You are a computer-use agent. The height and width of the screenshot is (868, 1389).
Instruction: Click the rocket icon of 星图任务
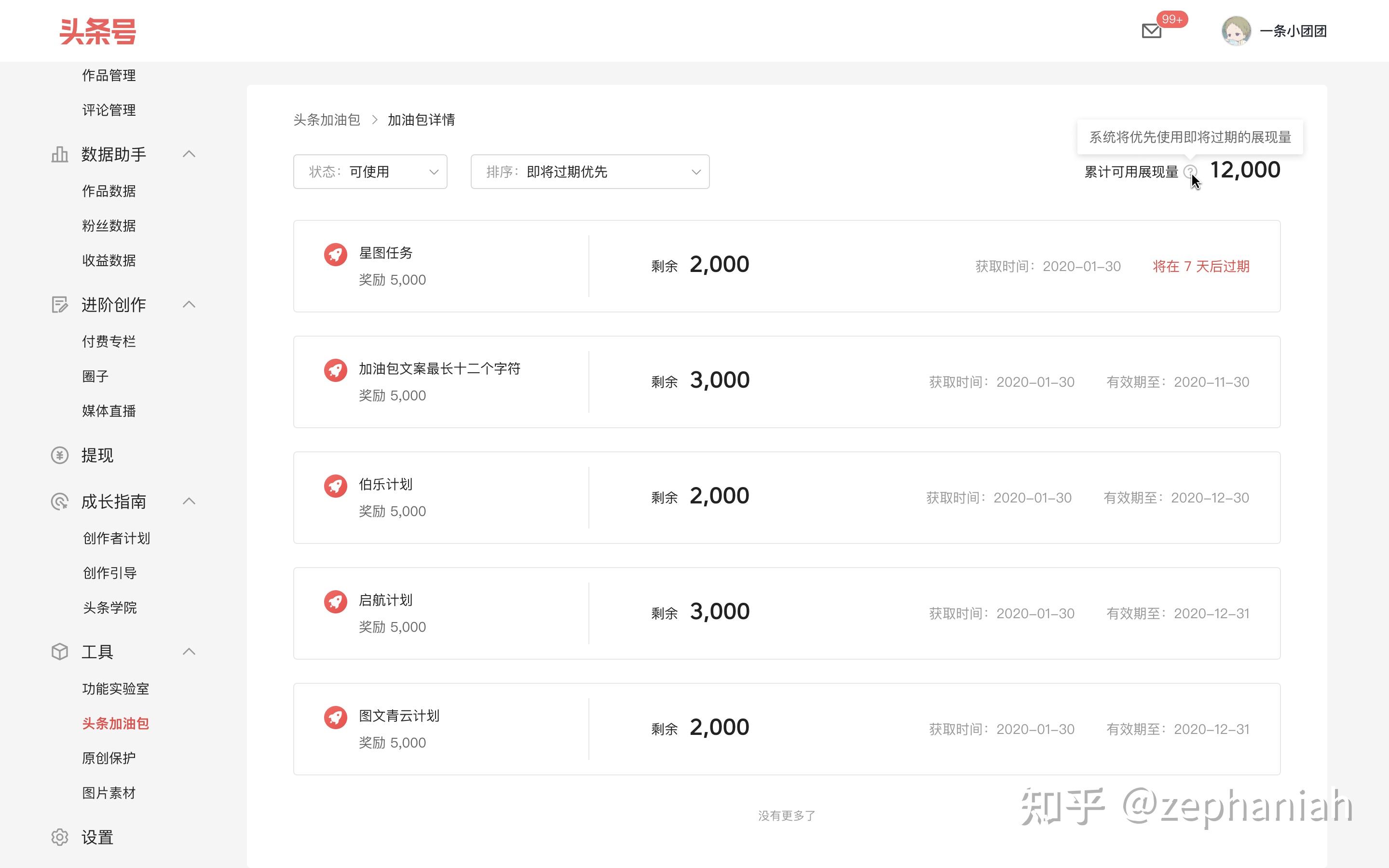(x=335, y=254)
